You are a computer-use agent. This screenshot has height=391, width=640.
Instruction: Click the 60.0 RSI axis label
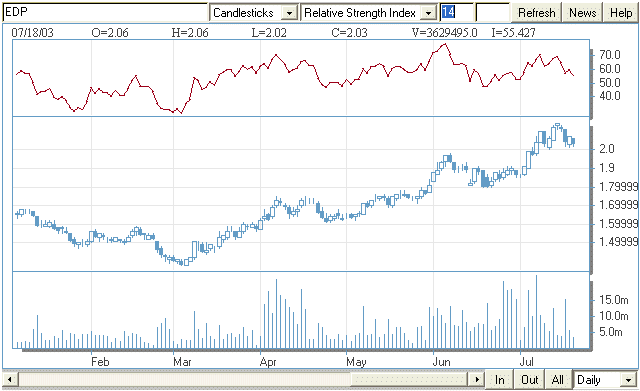pyautogui.click(x=609, y=69)
